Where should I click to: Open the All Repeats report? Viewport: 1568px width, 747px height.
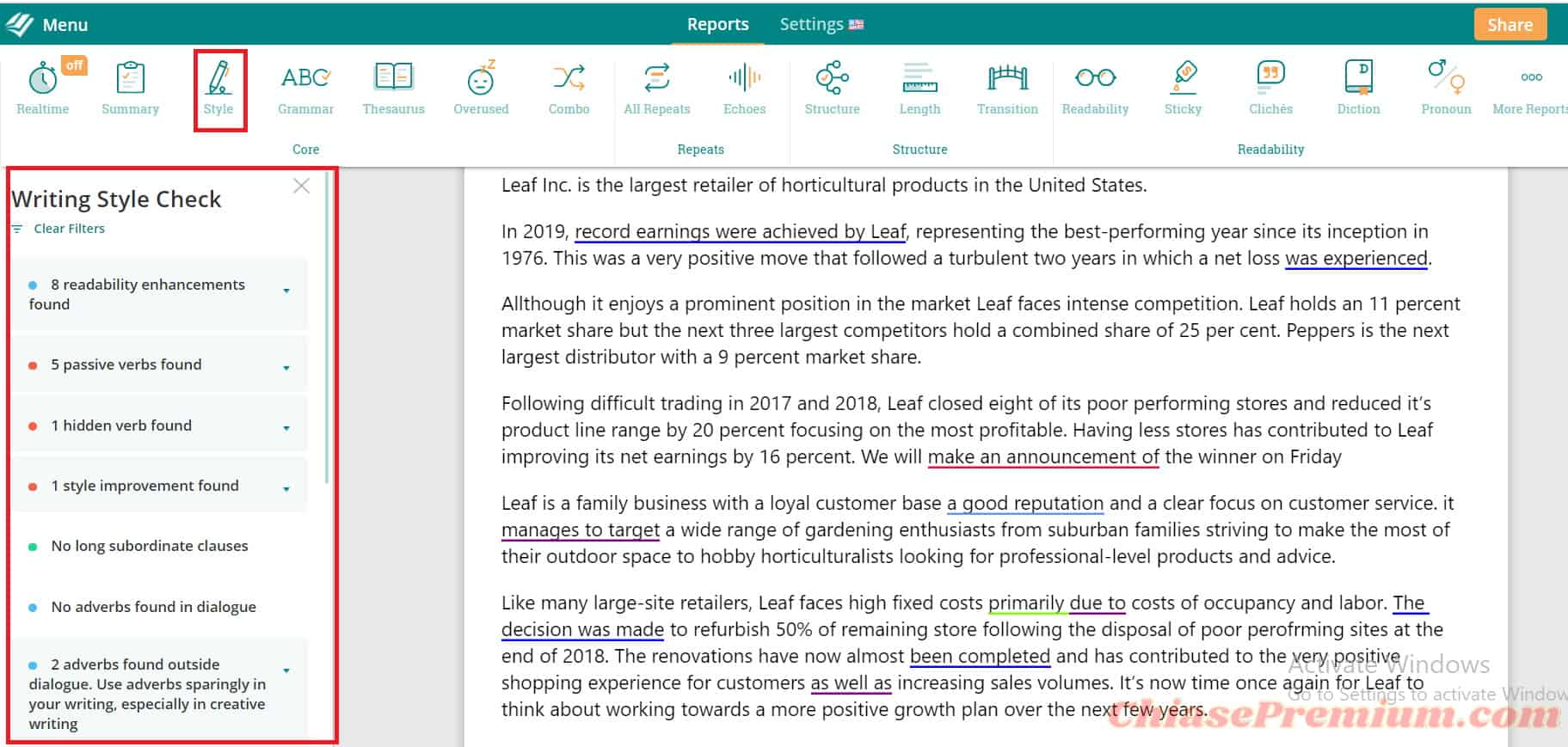pos(657,88)
